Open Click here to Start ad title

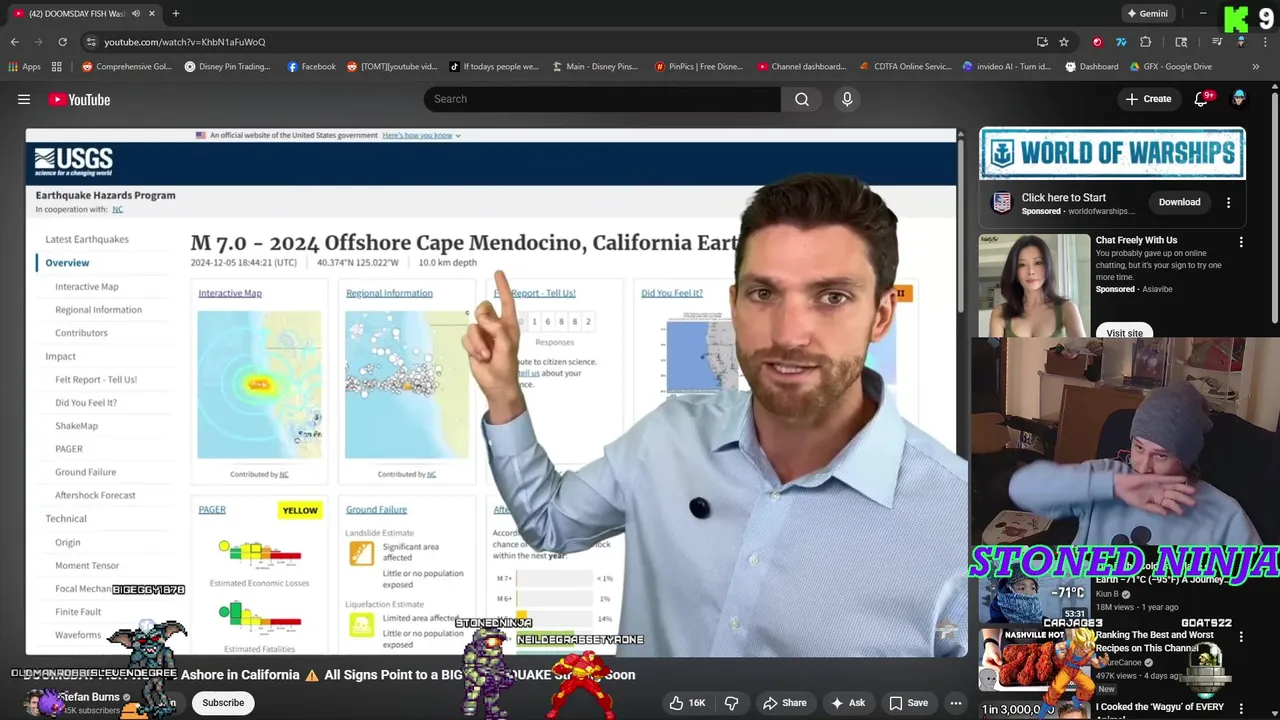click(x=1063, y=197)
